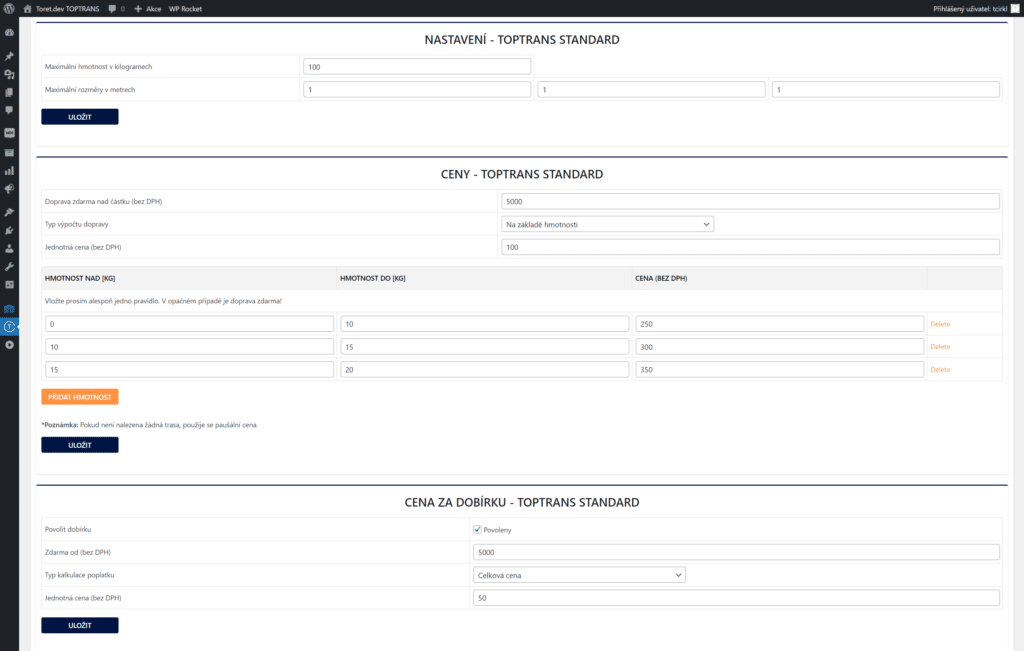Image resolution: width=1024 pixels, height=651 pixels.
Task: Open the Media library sidebar icon
Action: [9, 74]
